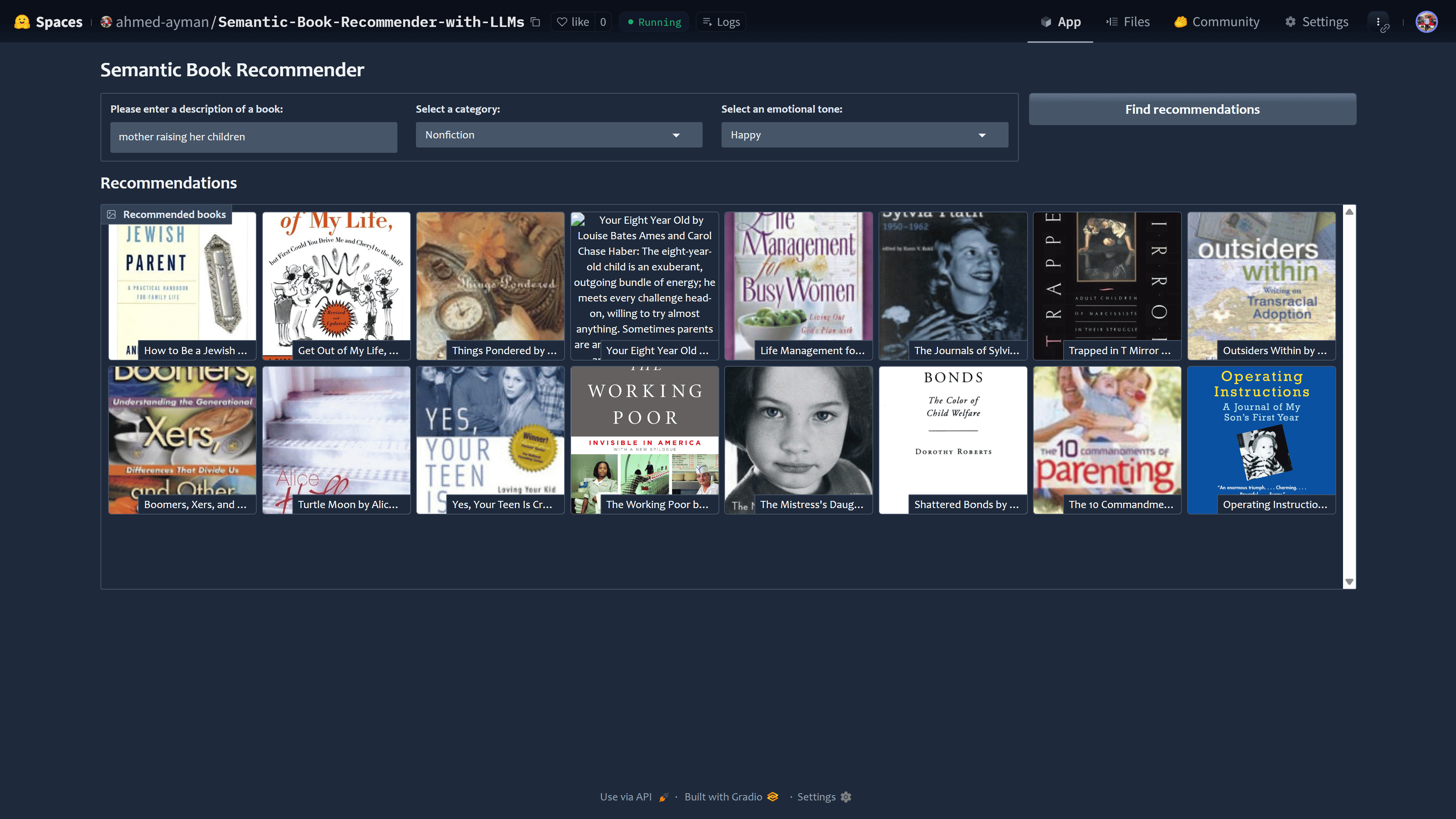Click the footer Settings gear icon

846,797
